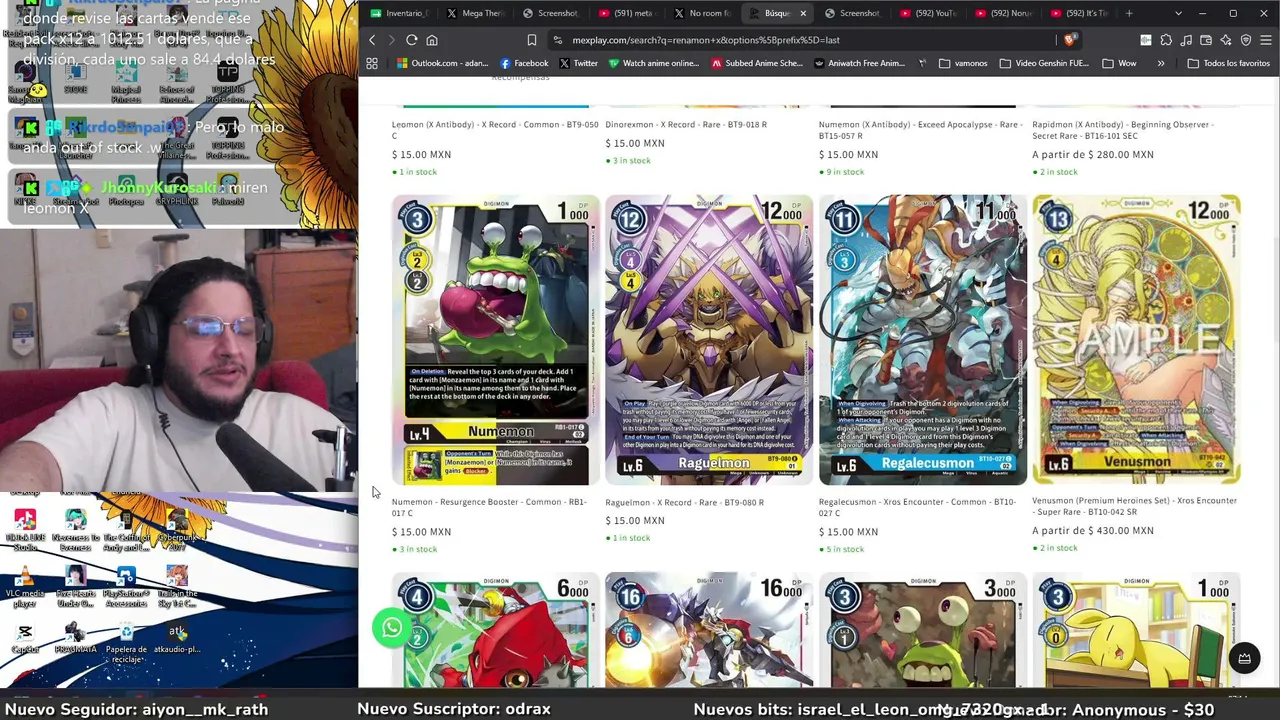Bookmark this page with the bookmark icon

coord(532,40)
